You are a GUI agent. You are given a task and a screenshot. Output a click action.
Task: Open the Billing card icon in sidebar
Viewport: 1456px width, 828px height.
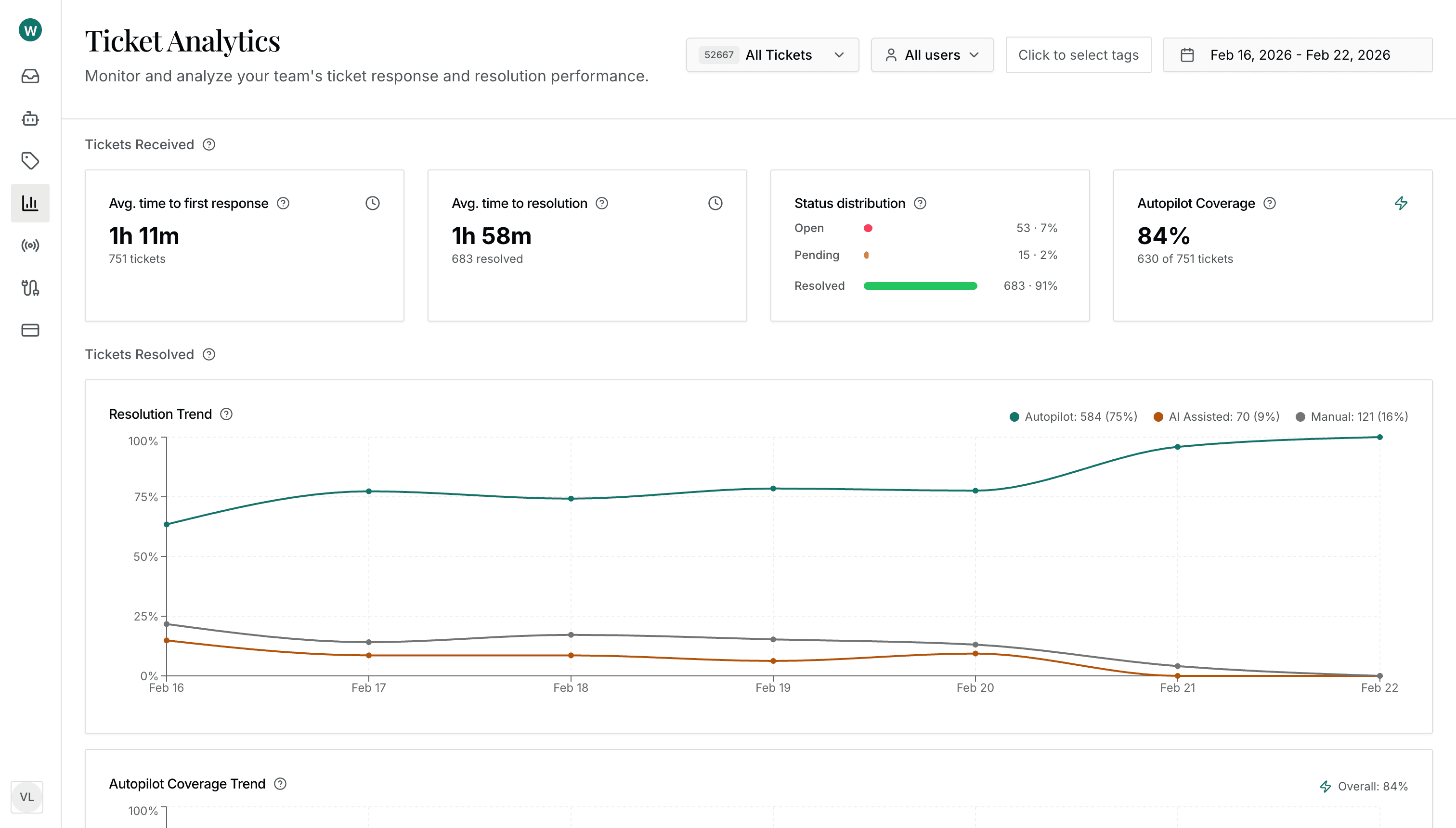[x=29, y=330]
